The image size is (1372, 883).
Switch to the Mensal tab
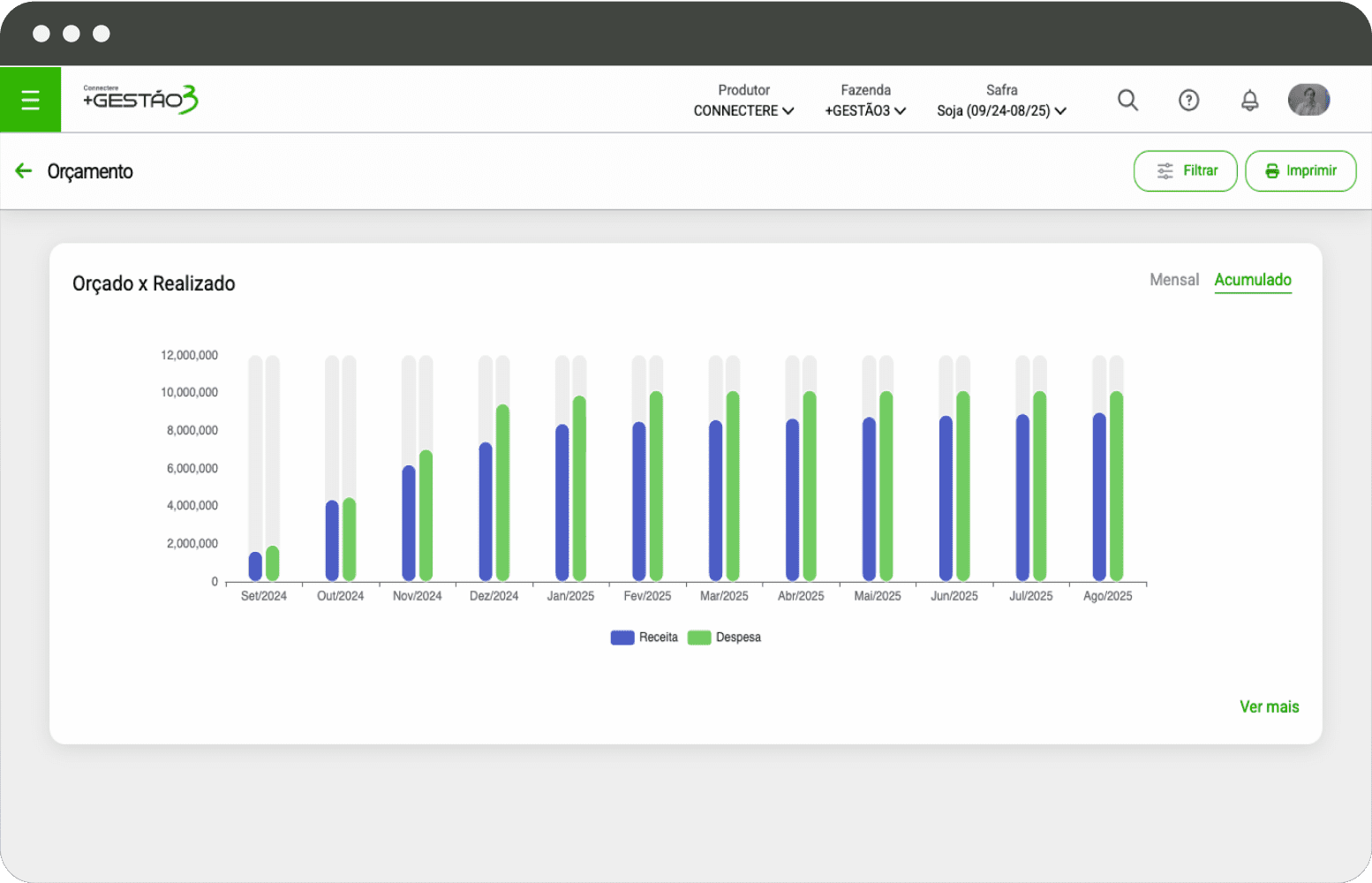pos(1173,280)
